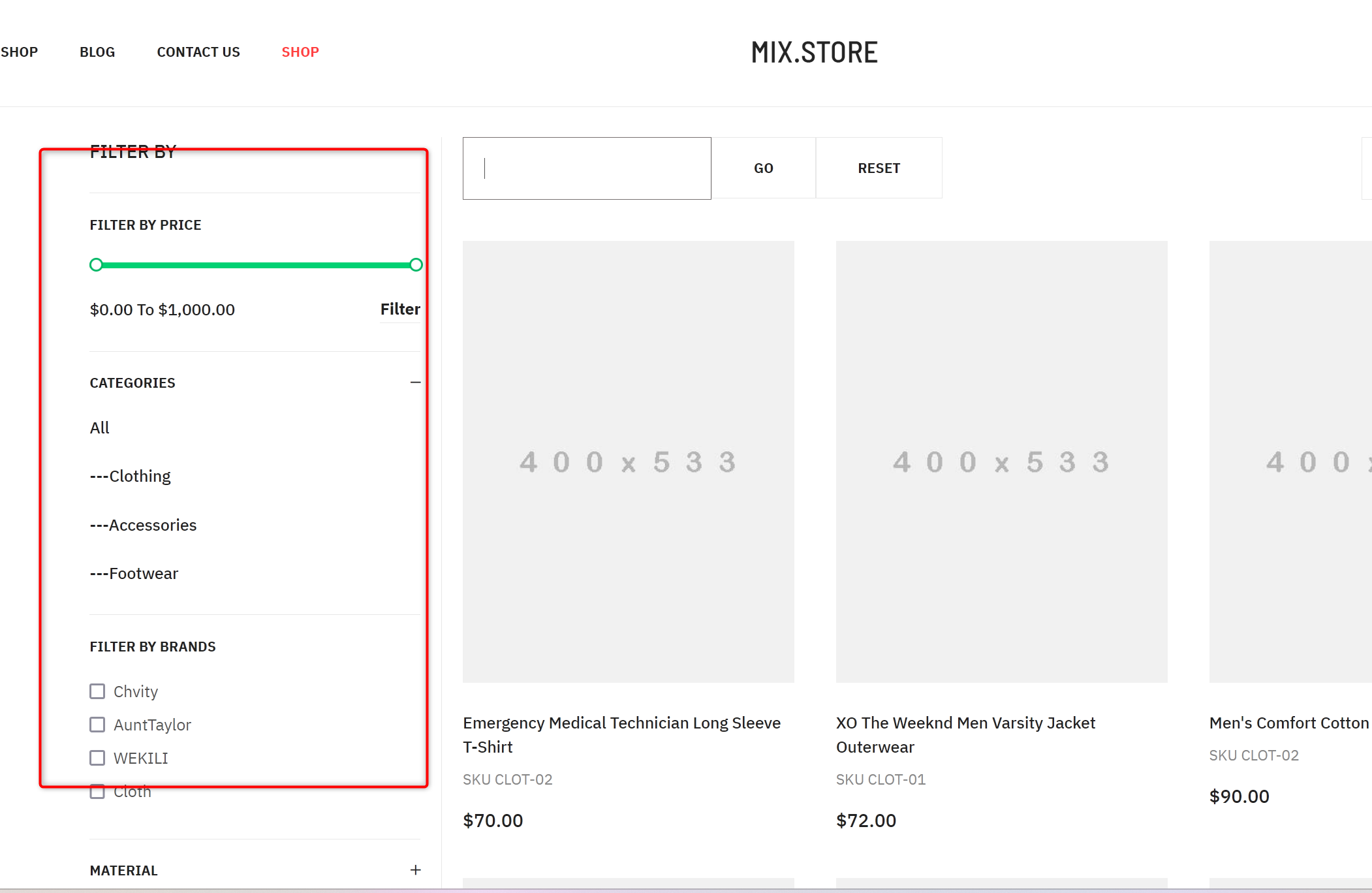Select the Cloth brand checkbox
This screenshot has height=893, width=1372.
97,792
